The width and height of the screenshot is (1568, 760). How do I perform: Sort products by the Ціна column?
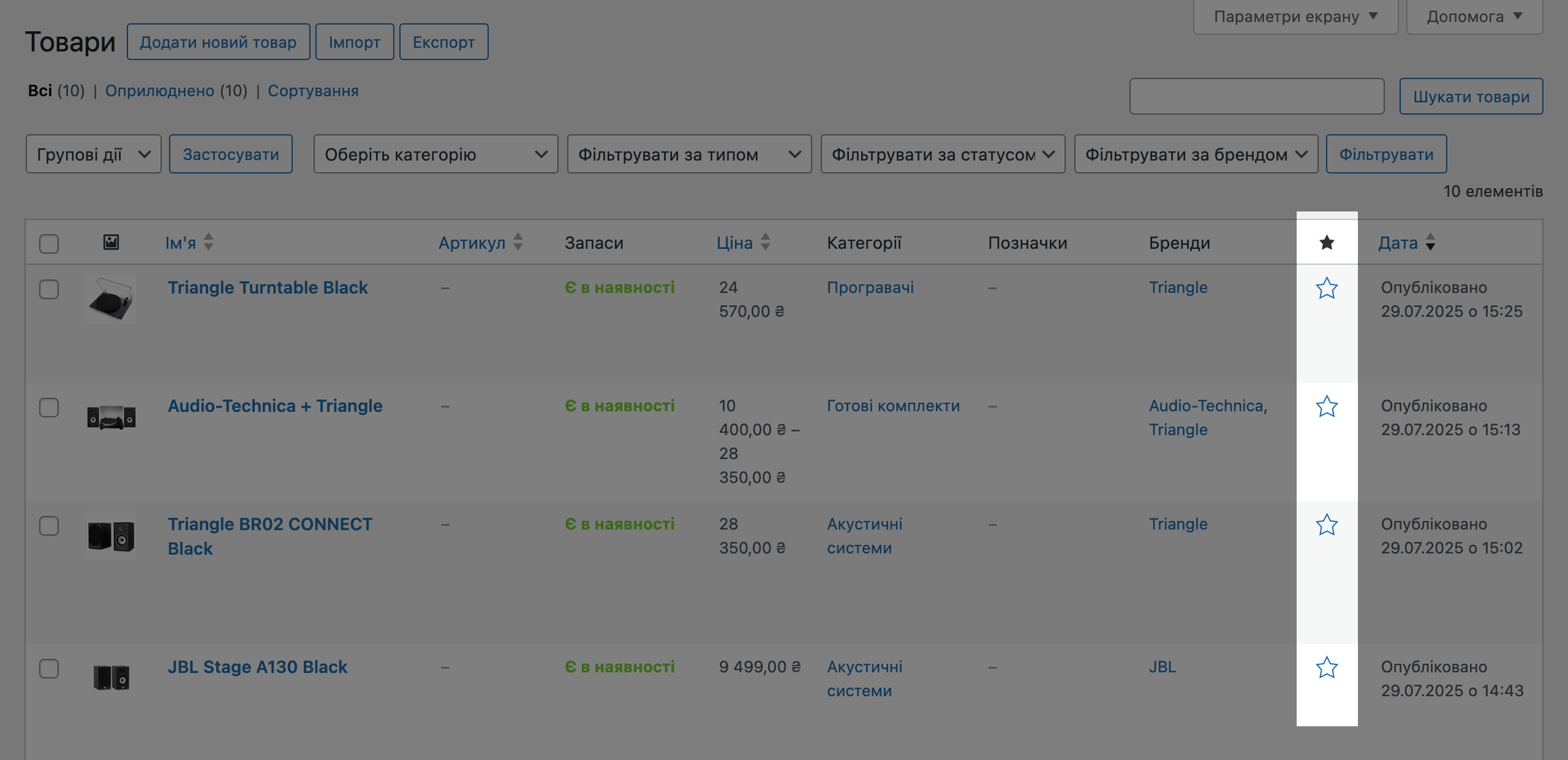[735, 242]
